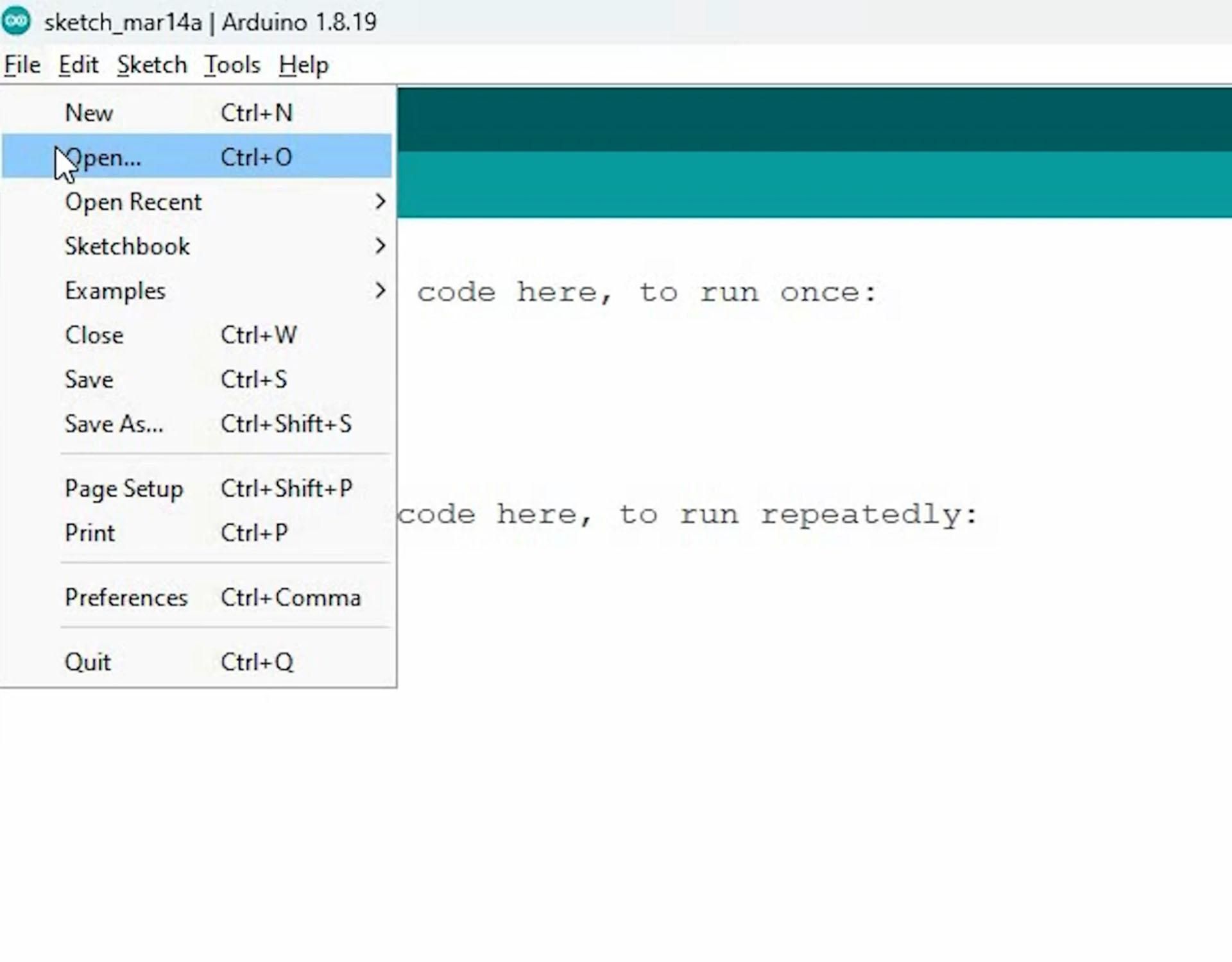Click the 'to run once:' comment line

[647, 293]
